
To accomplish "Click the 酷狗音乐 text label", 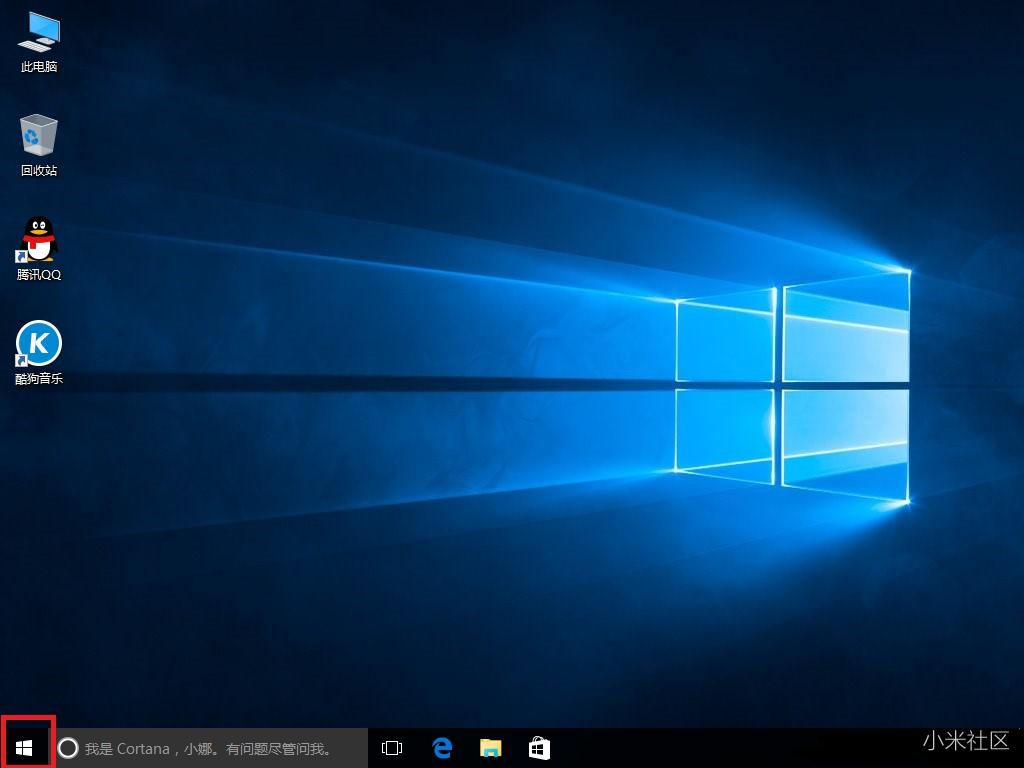I will point(39,379).
